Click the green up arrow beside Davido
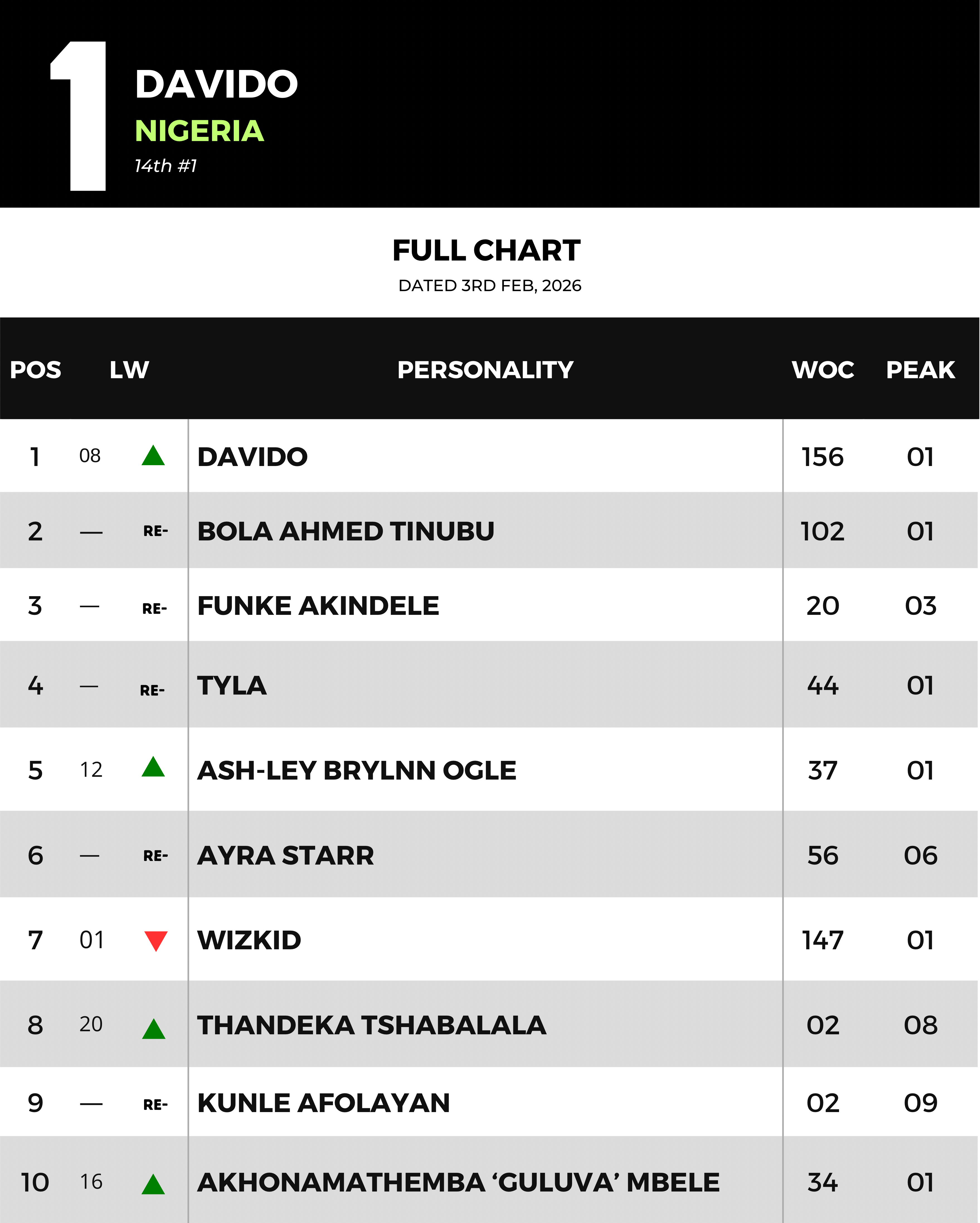 (153, 455)
